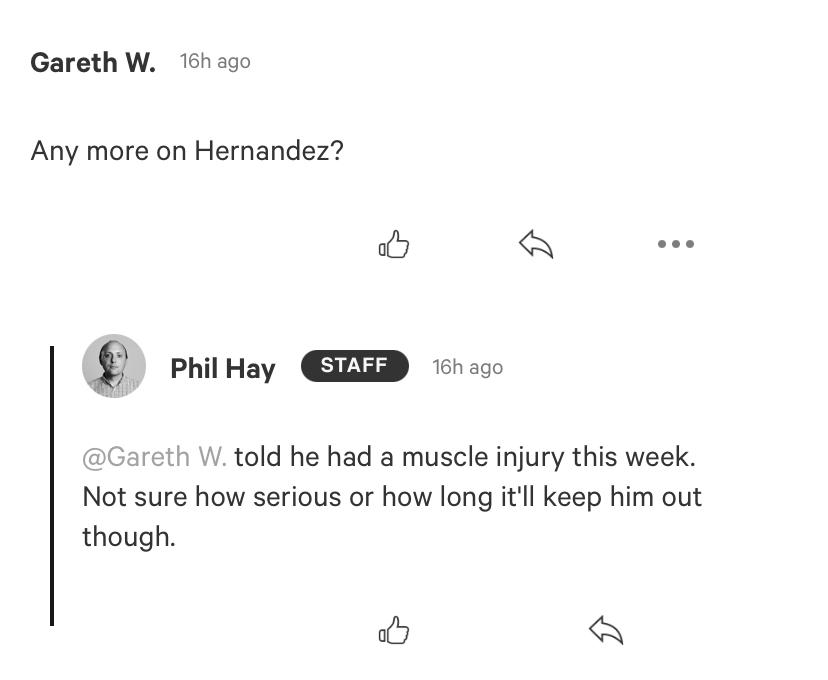828x680 pixels.
Task: Click the word "though." in Phil's reply
Action: click(129, 537)
